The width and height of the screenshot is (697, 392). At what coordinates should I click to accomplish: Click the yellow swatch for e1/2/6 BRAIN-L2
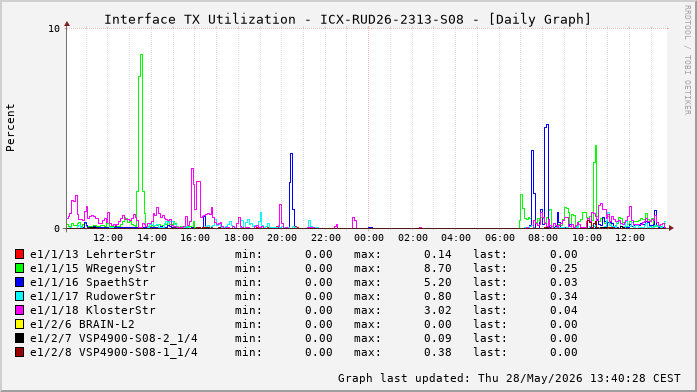click(x=20, y=324)
